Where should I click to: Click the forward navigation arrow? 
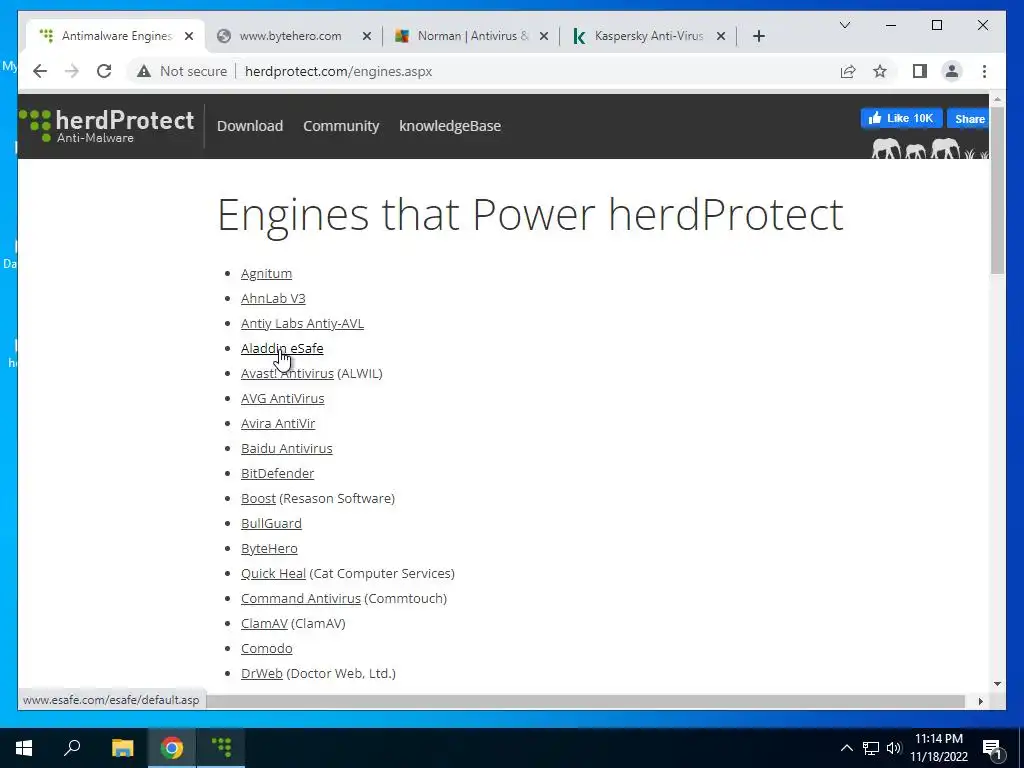pos(72,71)
